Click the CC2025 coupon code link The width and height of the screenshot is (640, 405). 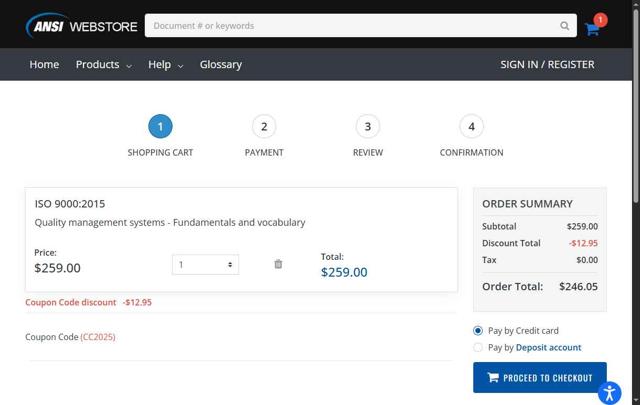[x=98, y=337]
